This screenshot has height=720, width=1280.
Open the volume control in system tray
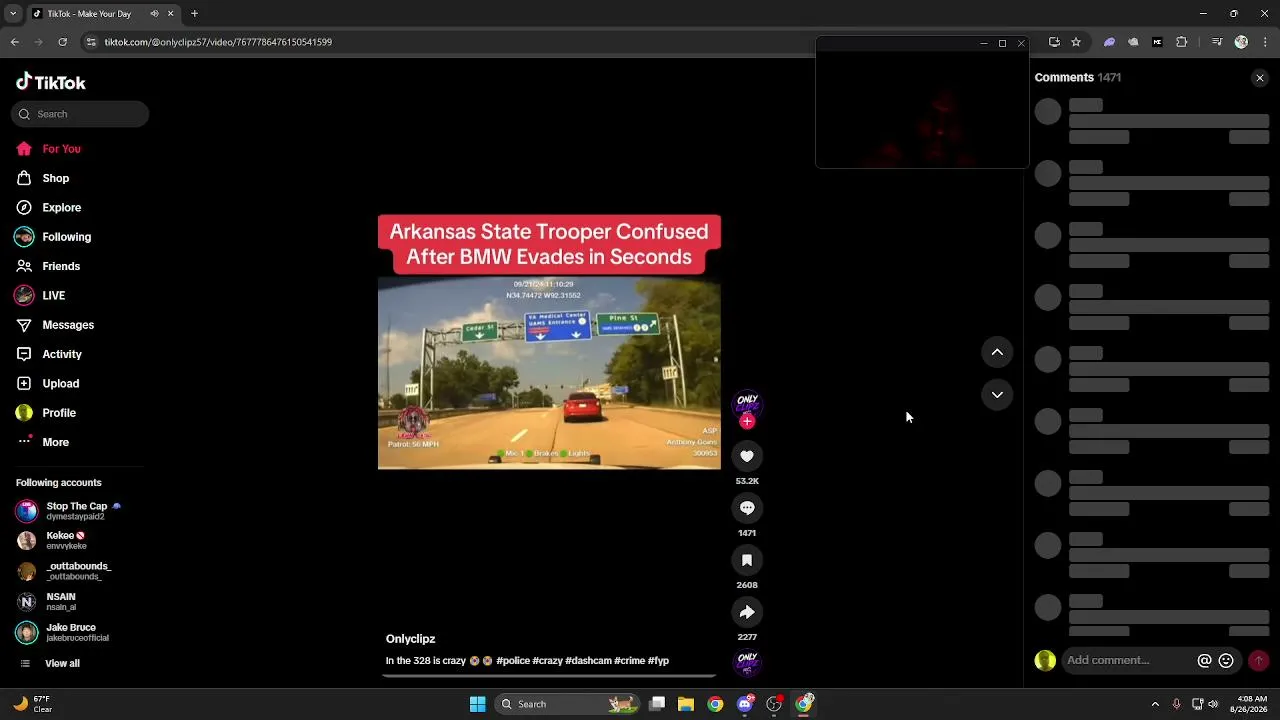1213,704
